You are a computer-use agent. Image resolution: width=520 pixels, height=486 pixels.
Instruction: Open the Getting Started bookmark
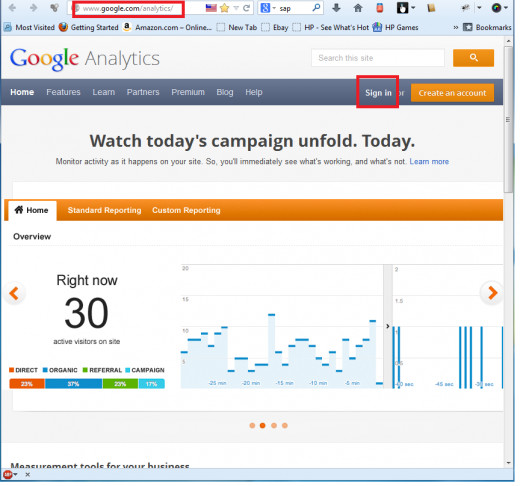click(x=89, y=27)
